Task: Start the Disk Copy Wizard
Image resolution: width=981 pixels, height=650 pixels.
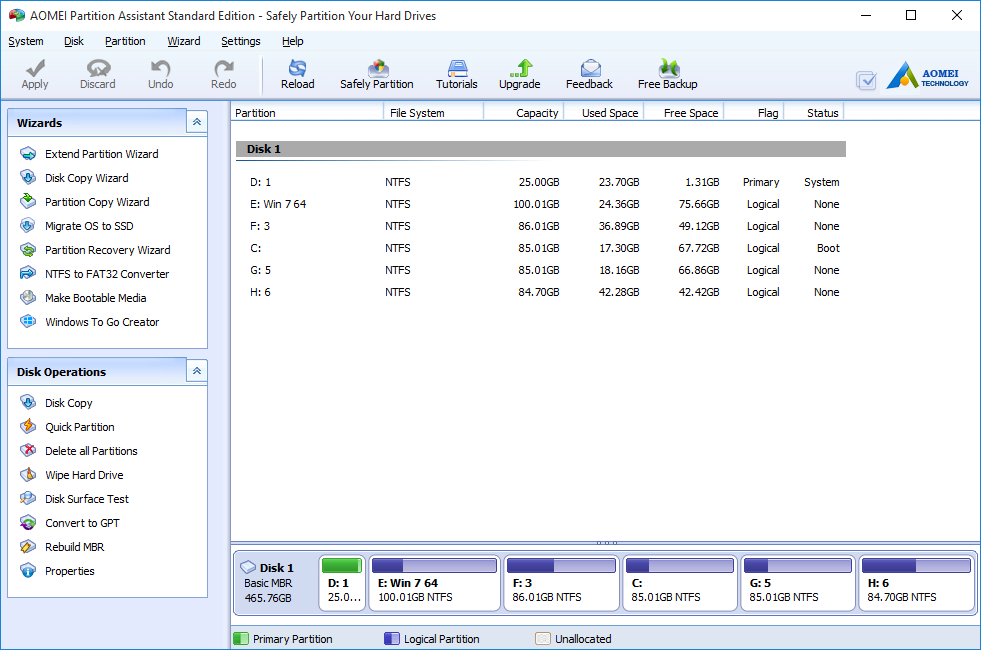Action: [86, 178]
